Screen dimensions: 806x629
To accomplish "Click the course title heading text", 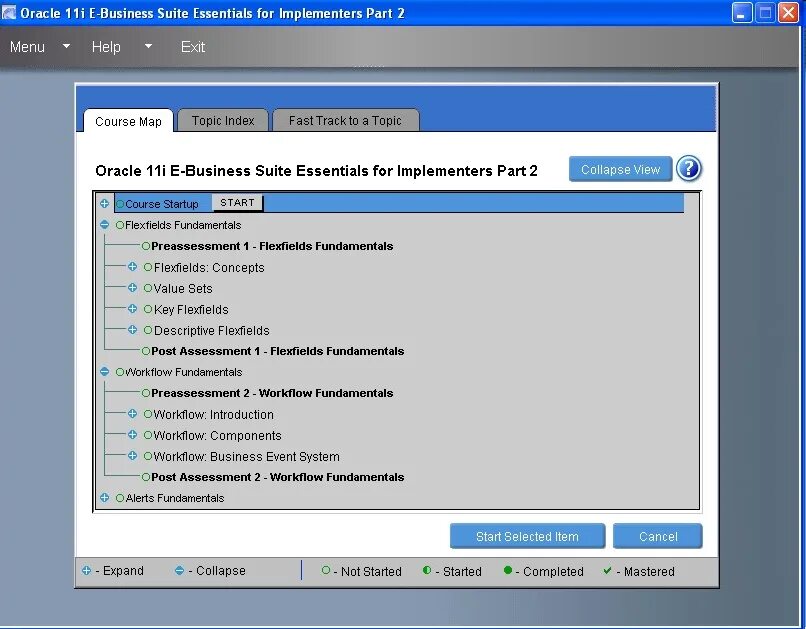I will [x=316, y=171].
